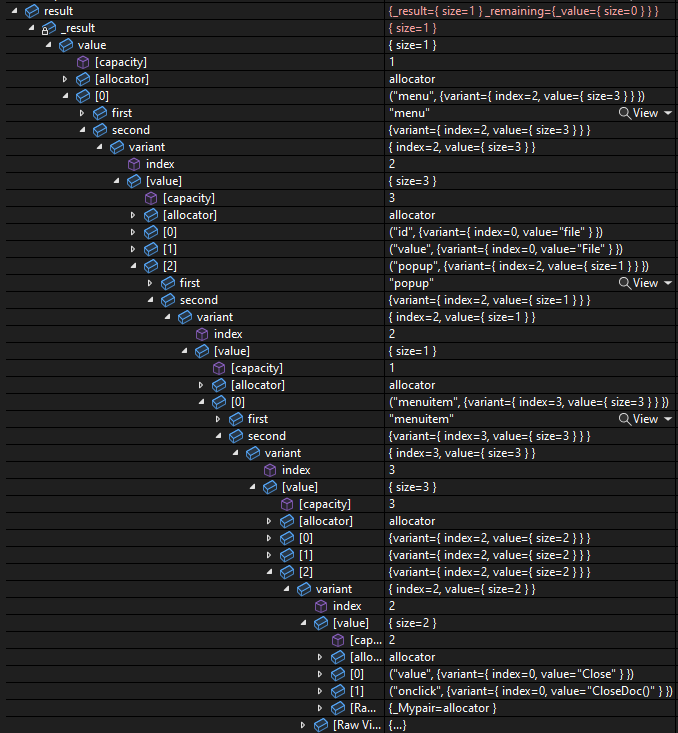Collapse the root "result" node
The width and height of the screenshot is (678, 733).
coord(14,11)
